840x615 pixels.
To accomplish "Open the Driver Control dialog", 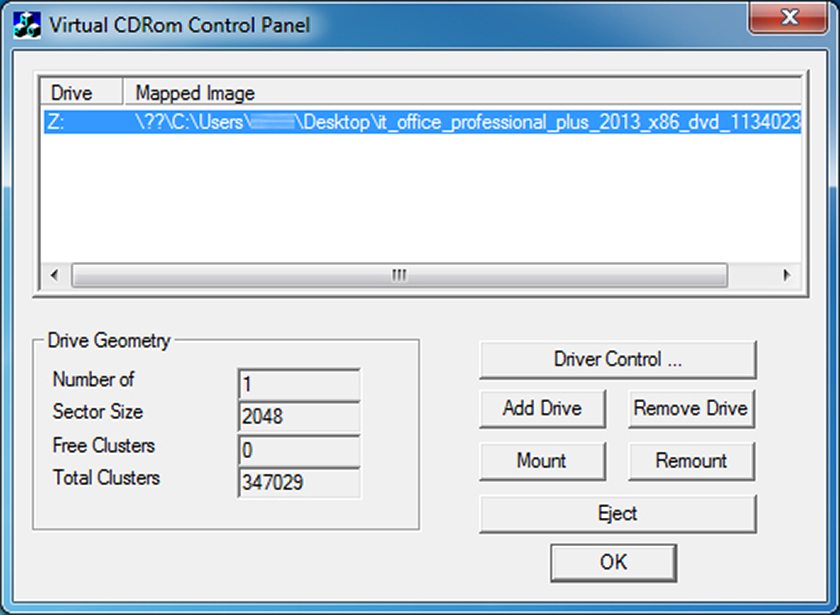I will point(617,360).
